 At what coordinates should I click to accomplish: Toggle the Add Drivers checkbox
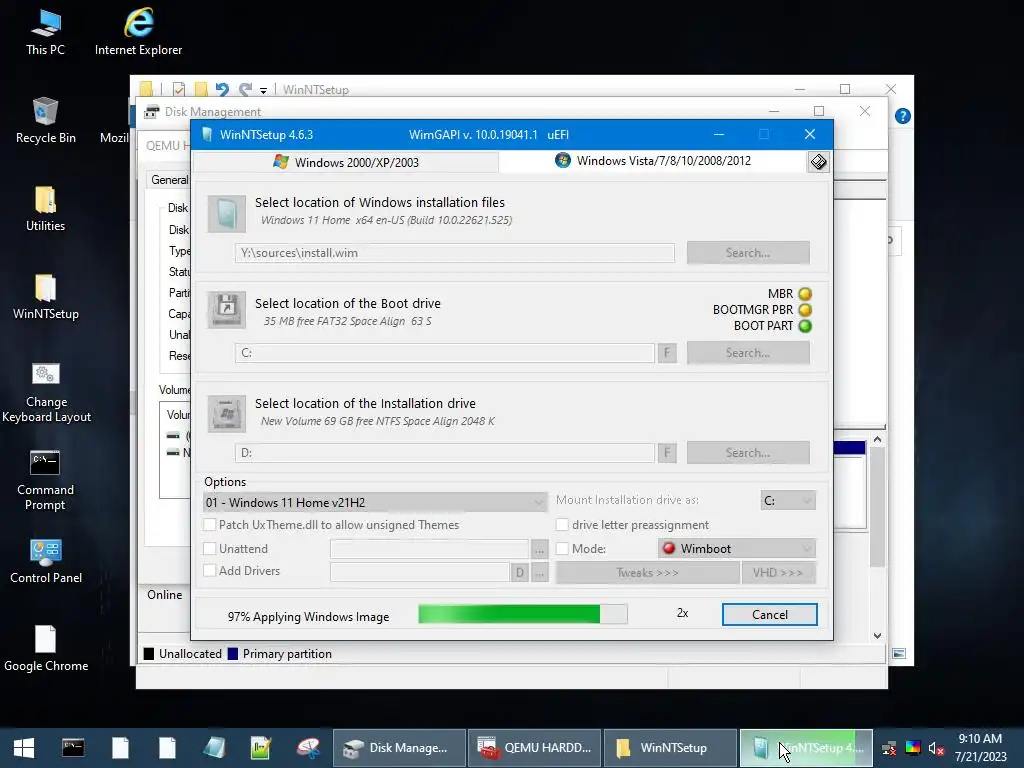point(210,570)
